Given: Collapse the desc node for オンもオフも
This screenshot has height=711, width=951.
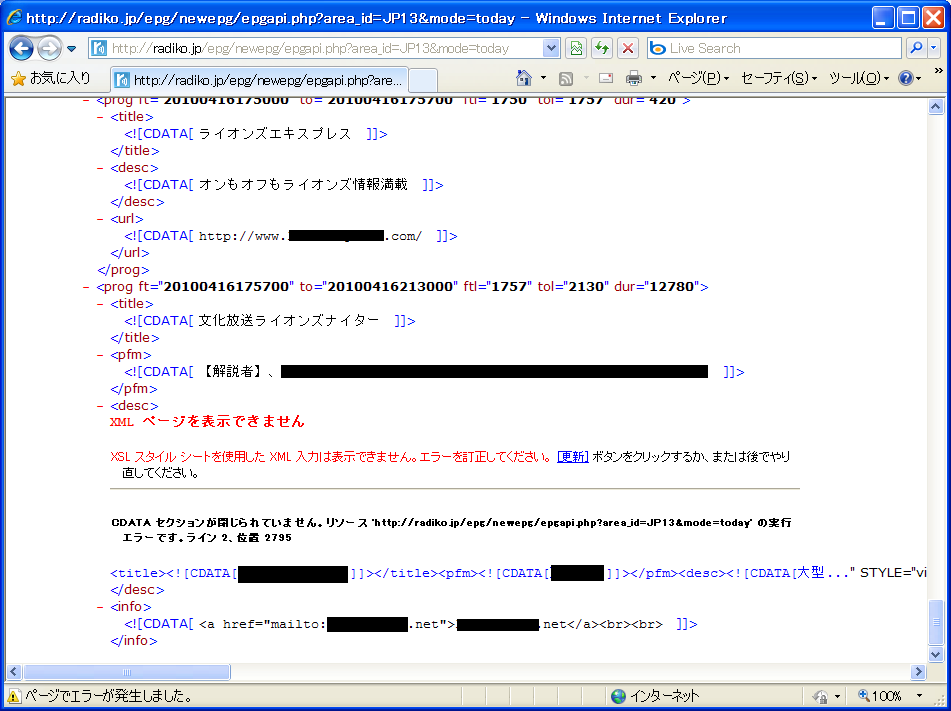Looking at the screenshot, I should point(100,168).
